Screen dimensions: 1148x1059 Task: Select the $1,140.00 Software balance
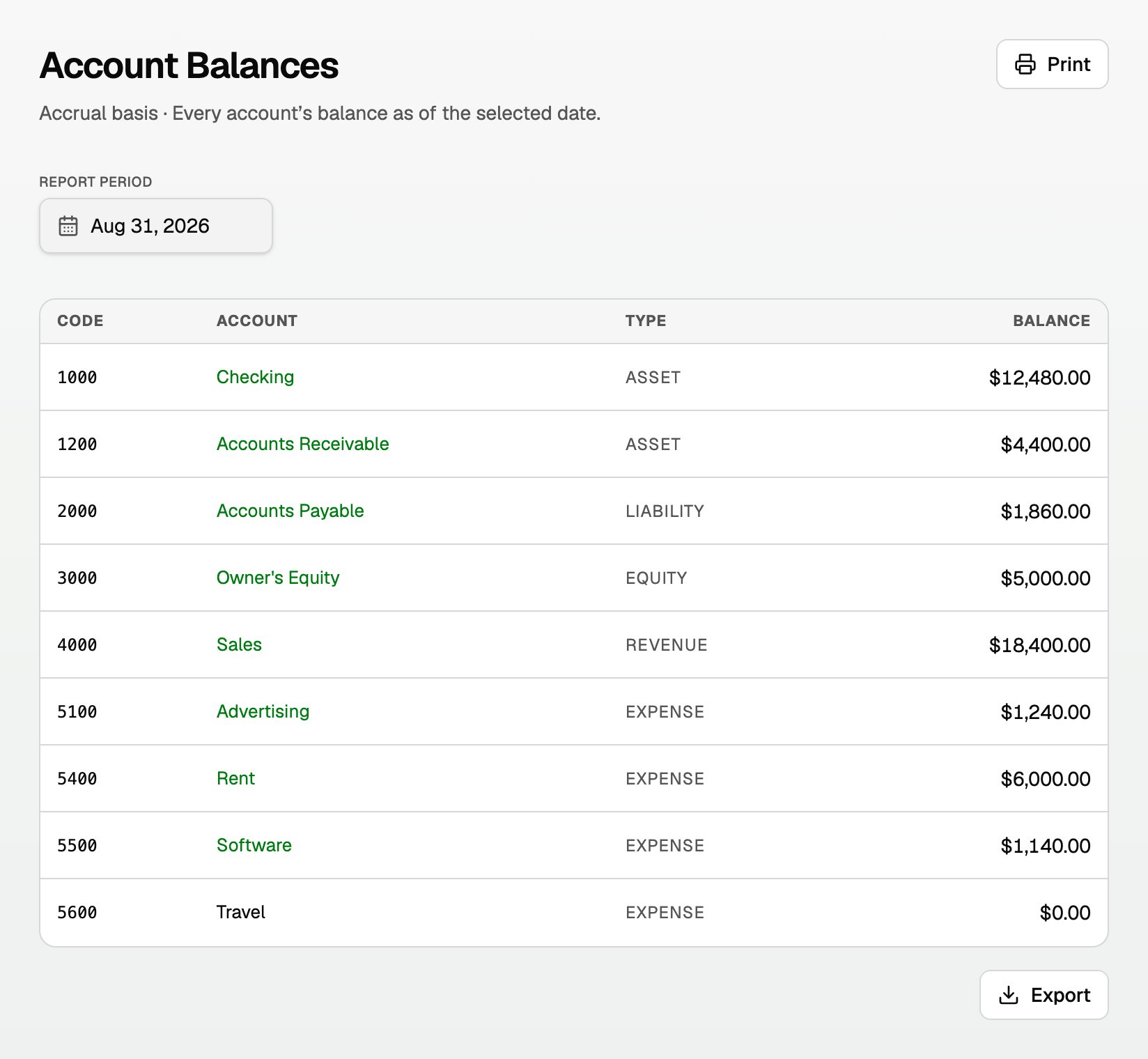(x=1045, y=846)
